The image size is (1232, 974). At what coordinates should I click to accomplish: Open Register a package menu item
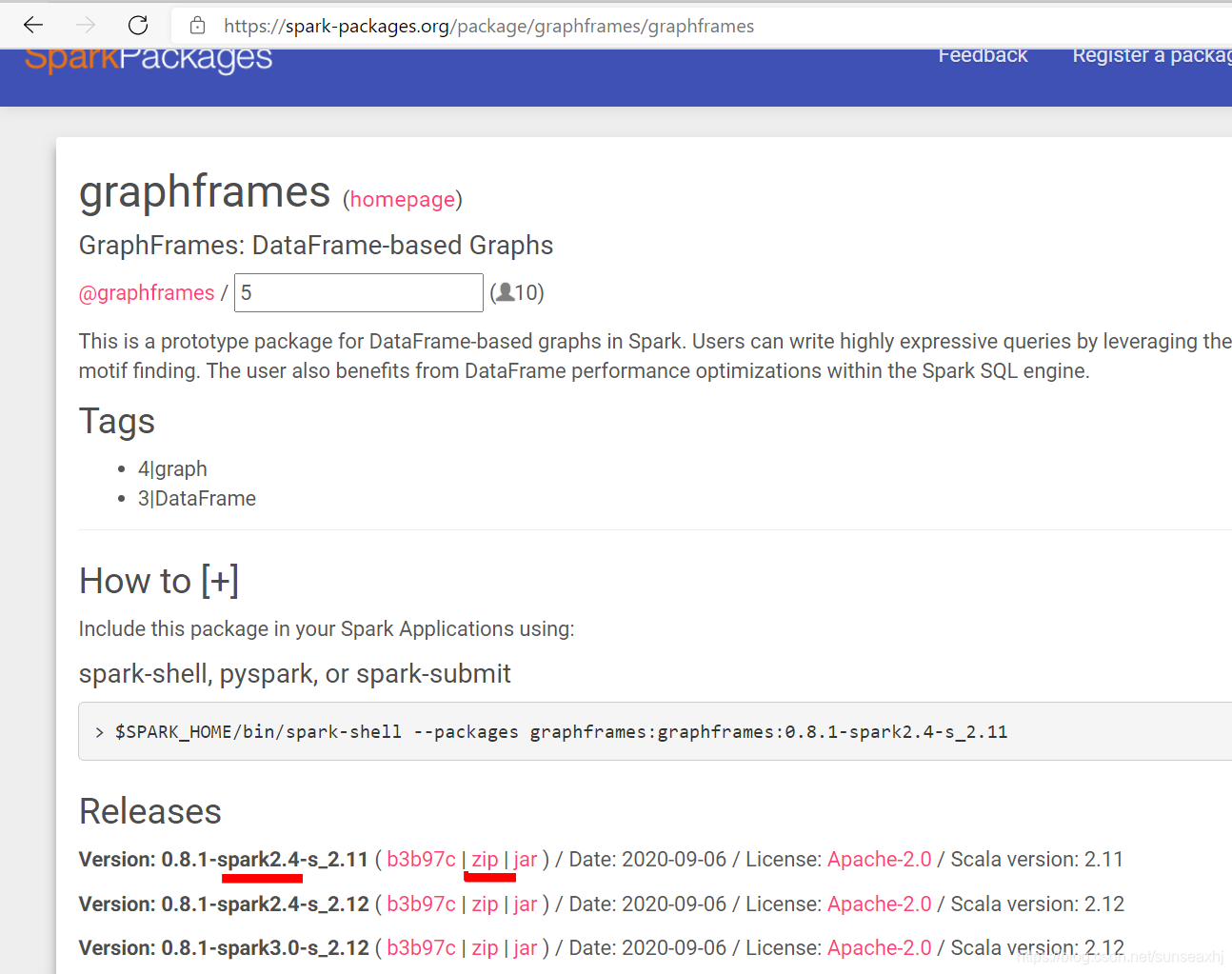pos(1152,55)
